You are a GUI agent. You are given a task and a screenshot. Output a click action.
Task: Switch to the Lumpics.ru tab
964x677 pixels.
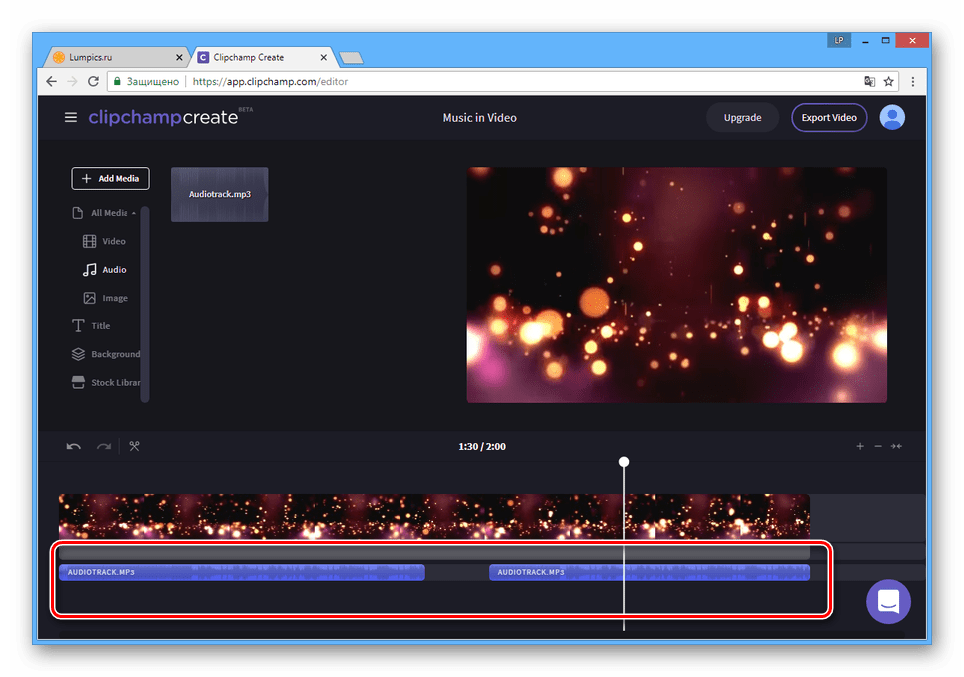tap(117, 57)
